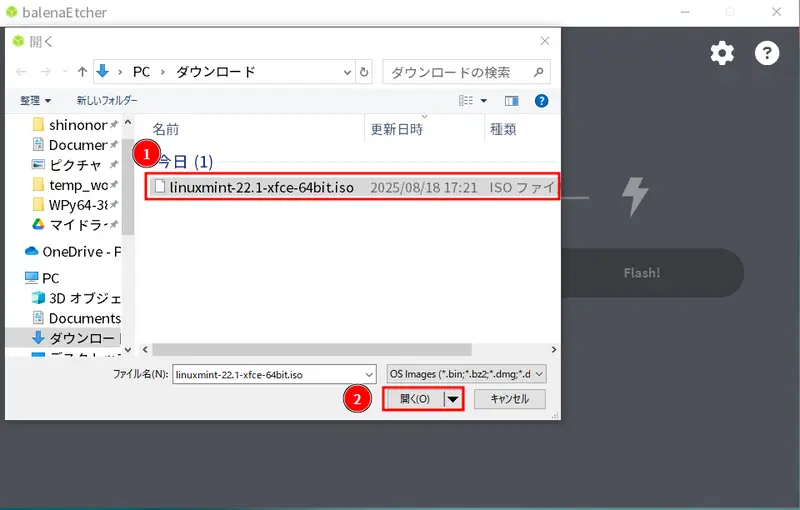800x510 pixels.
Task: Open balenaEtcher settings gear
Action: click(722, 53)
